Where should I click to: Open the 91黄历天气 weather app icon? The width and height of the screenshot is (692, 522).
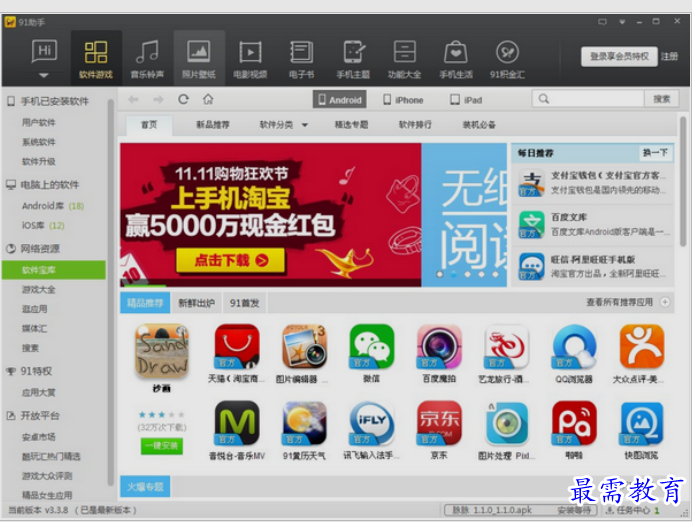(305, 423)
